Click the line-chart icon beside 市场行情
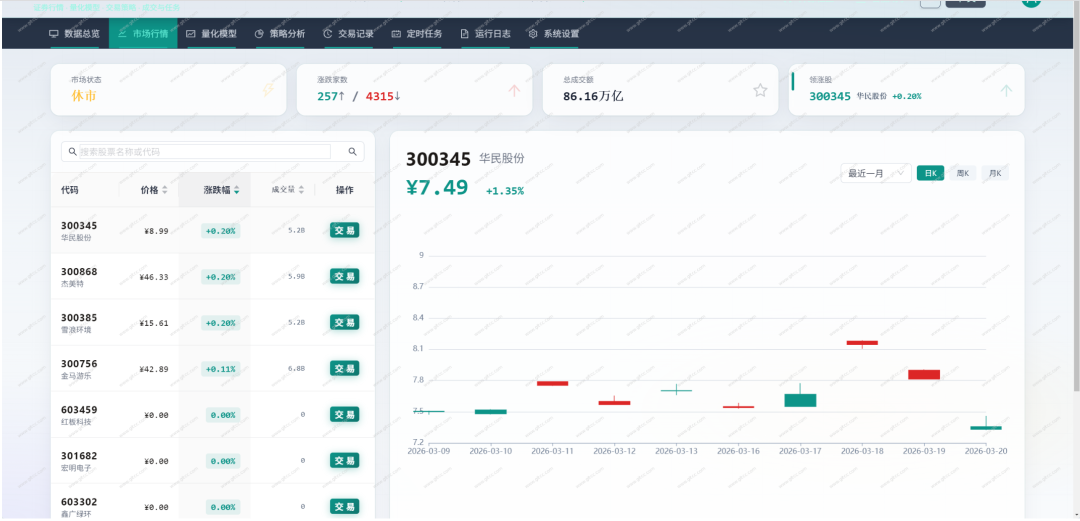The height and width of the screenshot is (521, 1080). tap(122, 33)
